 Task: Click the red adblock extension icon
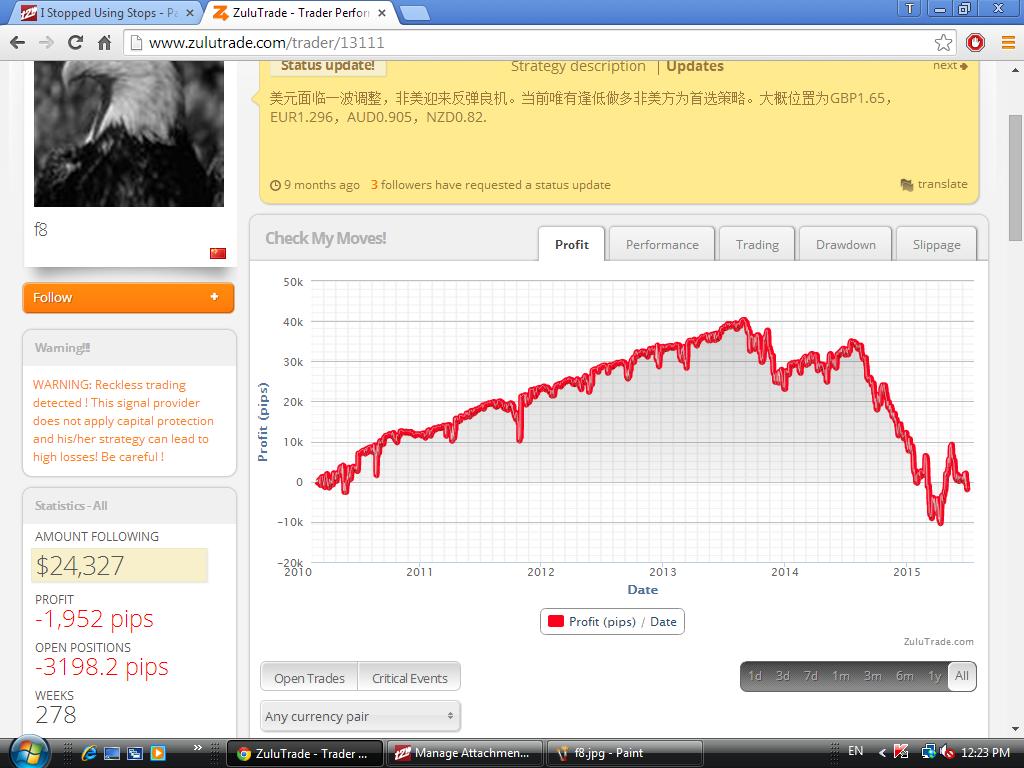click(x=975, y=42)
